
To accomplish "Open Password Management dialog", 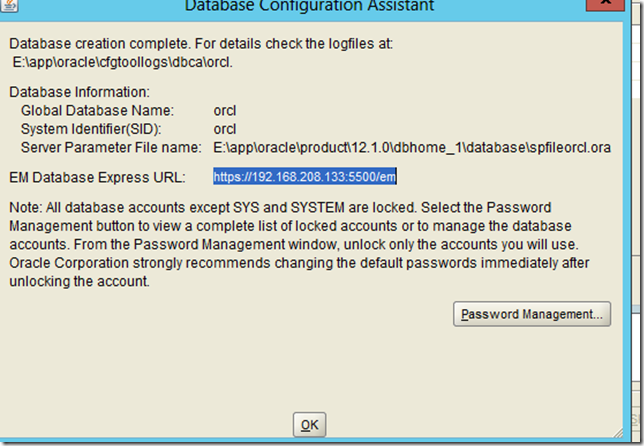I will [x=531, y=314].
